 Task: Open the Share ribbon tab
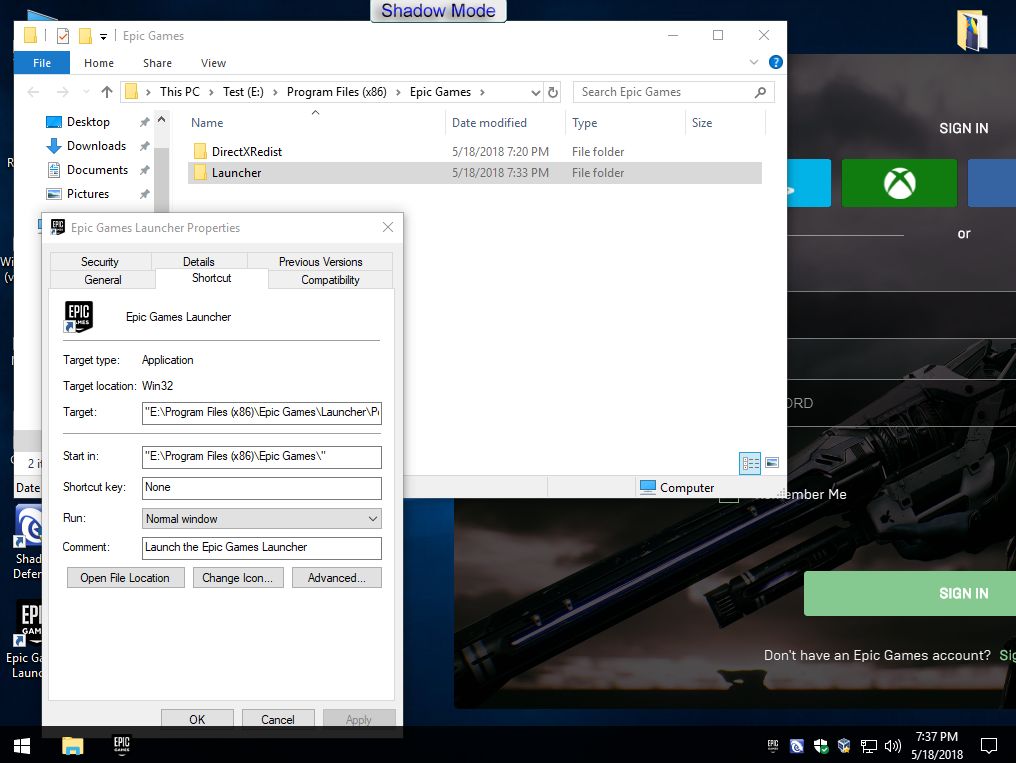tap(157, 63)
